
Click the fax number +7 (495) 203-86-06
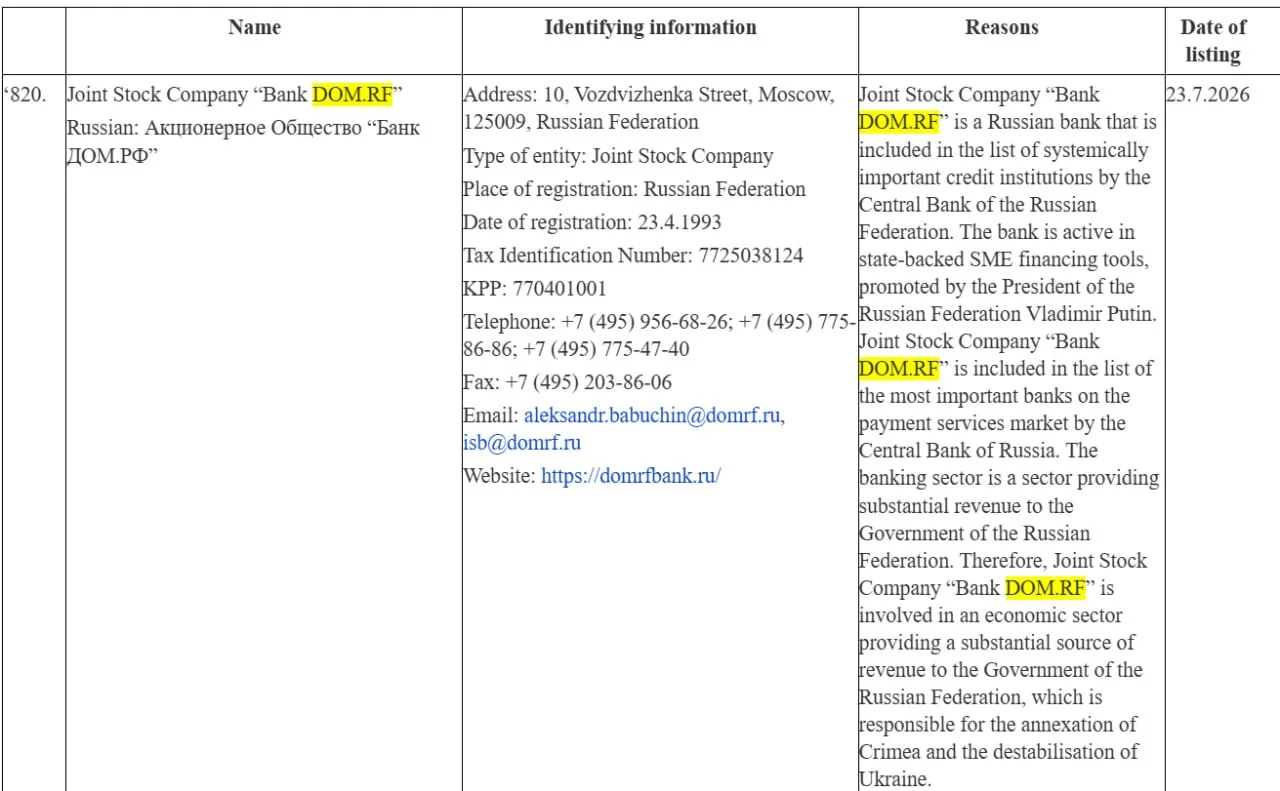(589, 382)
